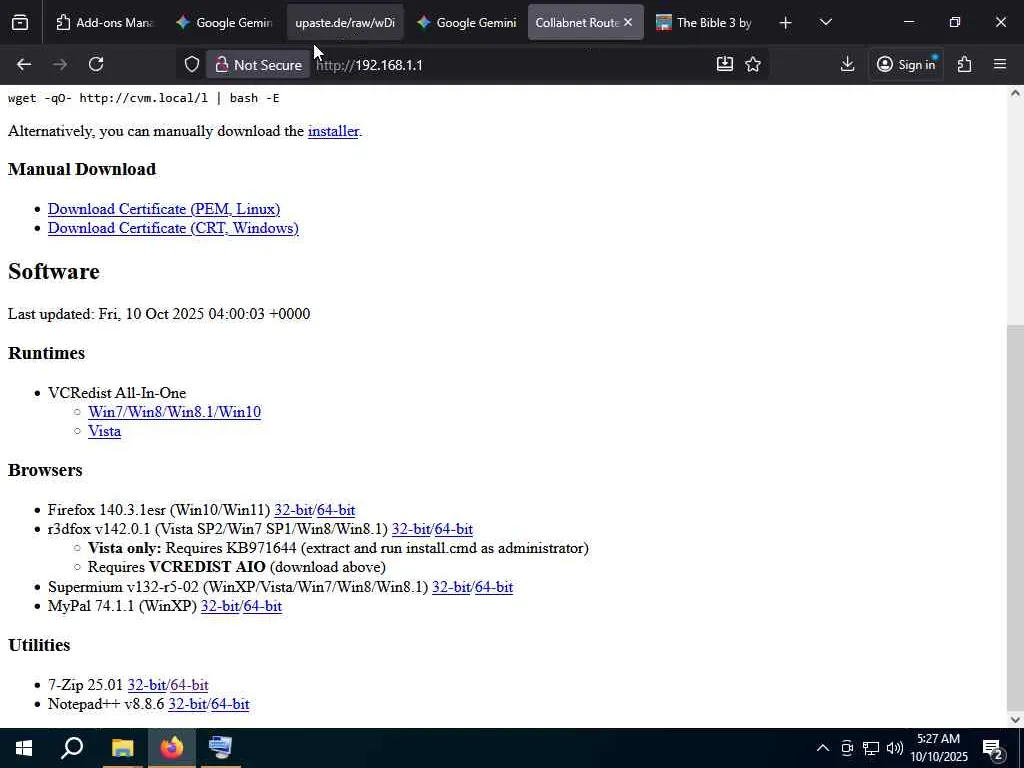Open the network status tray icon
Screen dimensions: 1024x768
click(x=871, y=748)
